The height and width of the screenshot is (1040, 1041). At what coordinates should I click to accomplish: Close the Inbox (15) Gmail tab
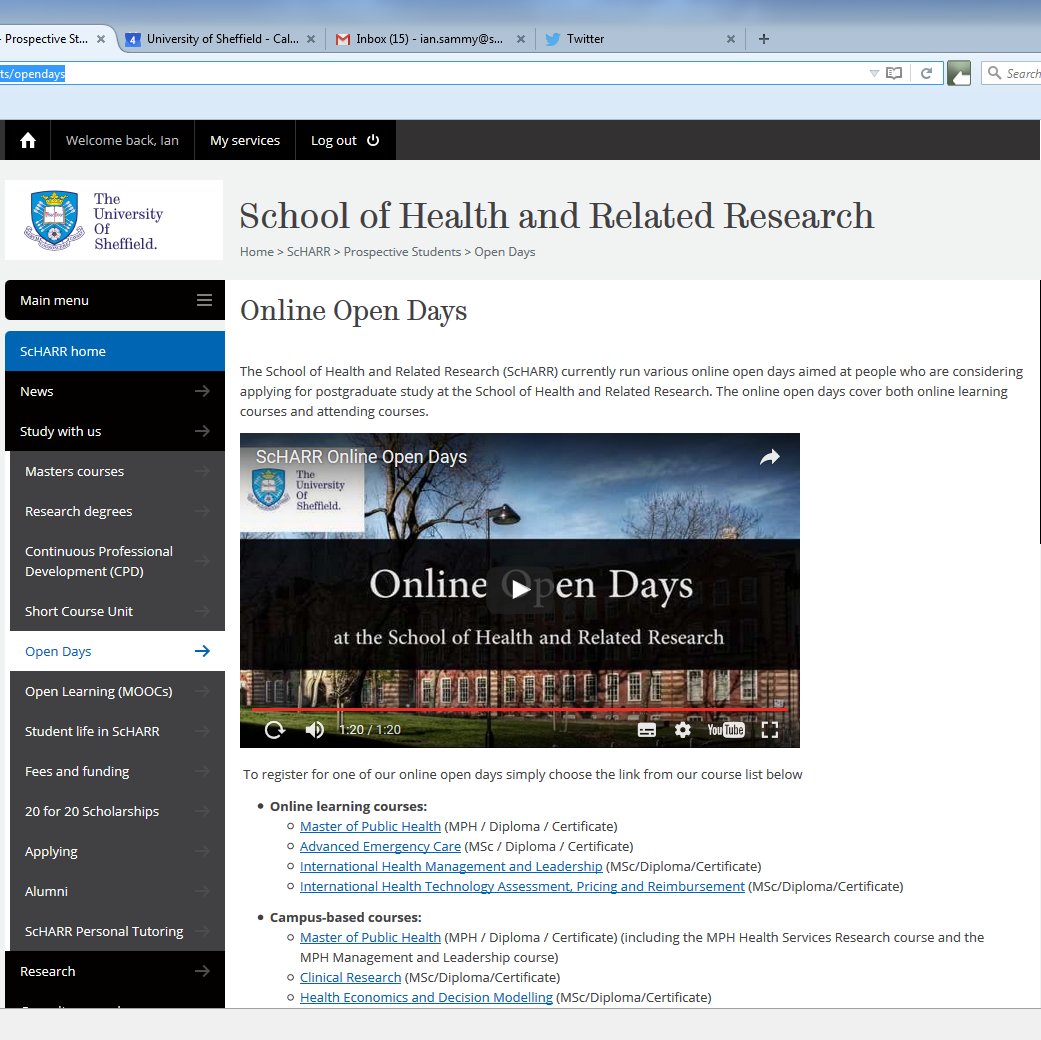[520, 39]
